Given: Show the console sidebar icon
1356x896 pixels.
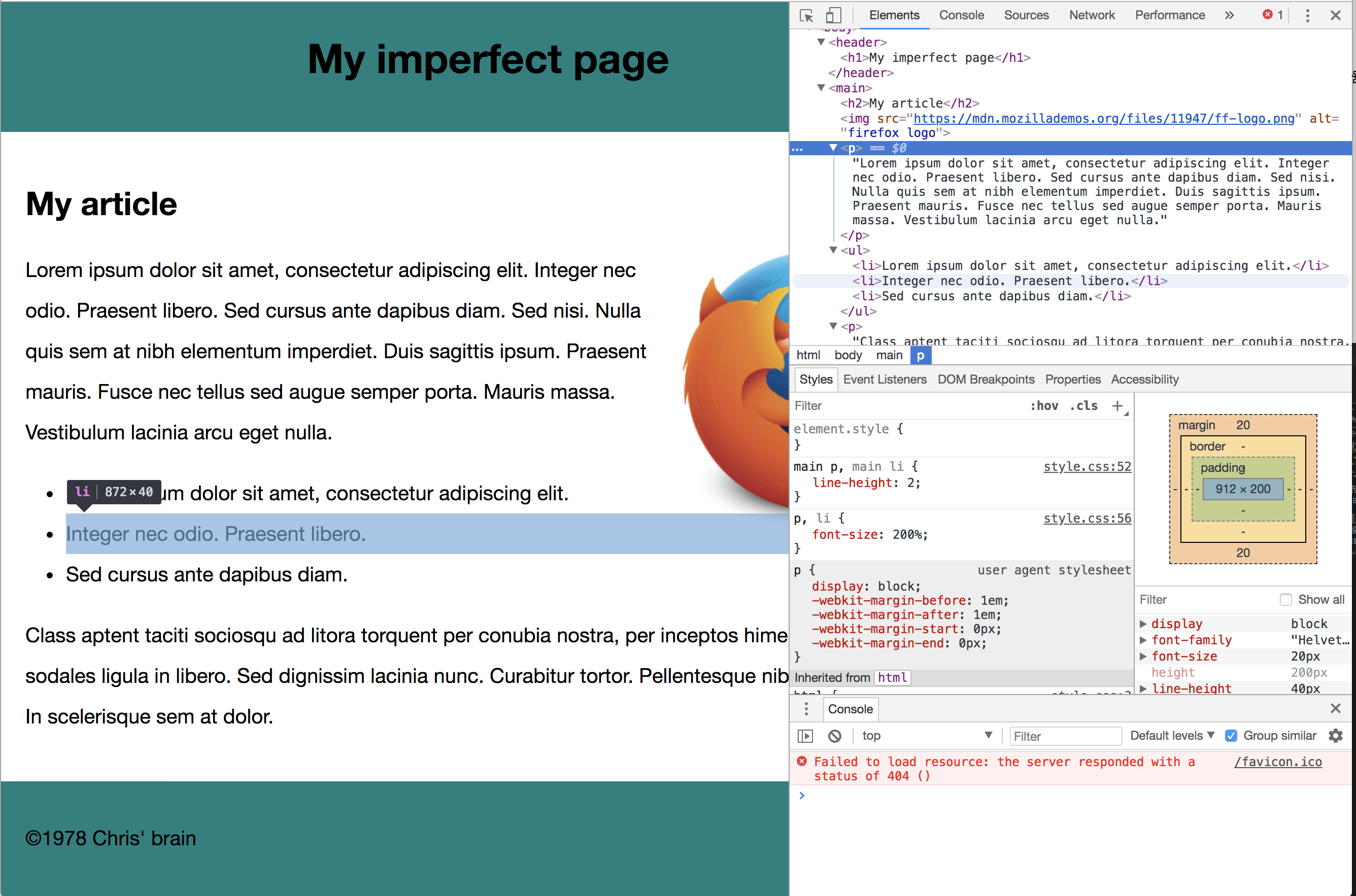Looking at the screenshot, I should click(805, 736).
